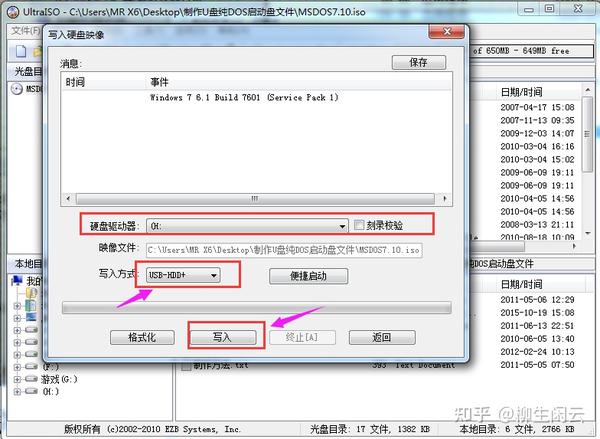Click down arrow of UltraISO file list scrollbar
This screenshot has width=600, height=439.
coord(587,233)
